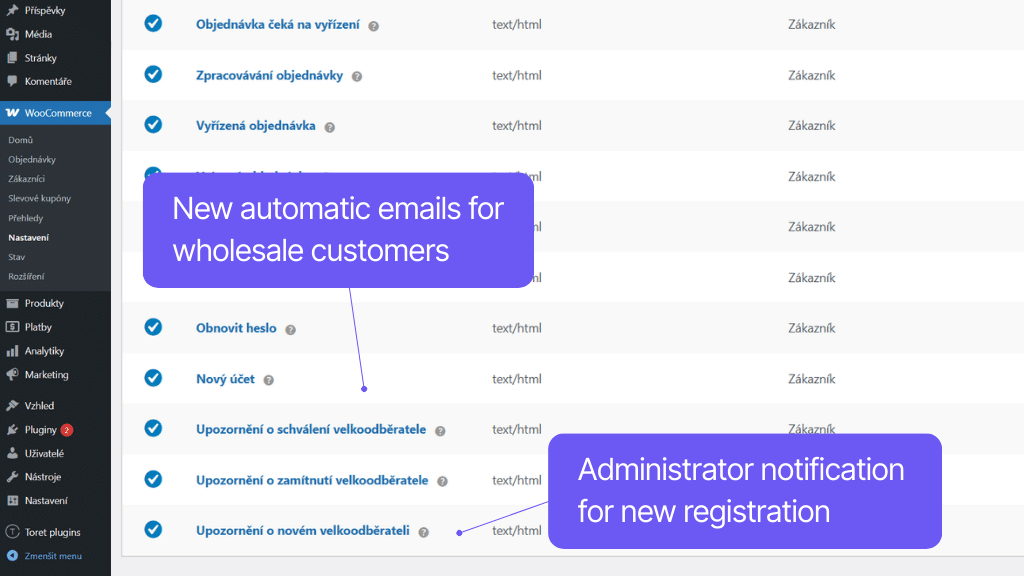1024x576 pixels.
Task: Click the Pluginy update count badge 2
Action: [67, 430]
